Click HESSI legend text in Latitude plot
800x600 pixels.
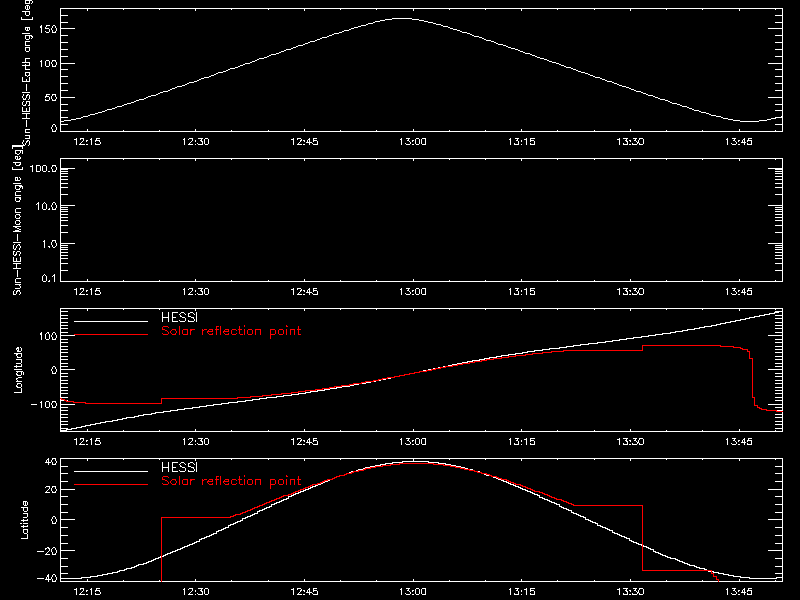pyautogui.click(x=179, y=467)
